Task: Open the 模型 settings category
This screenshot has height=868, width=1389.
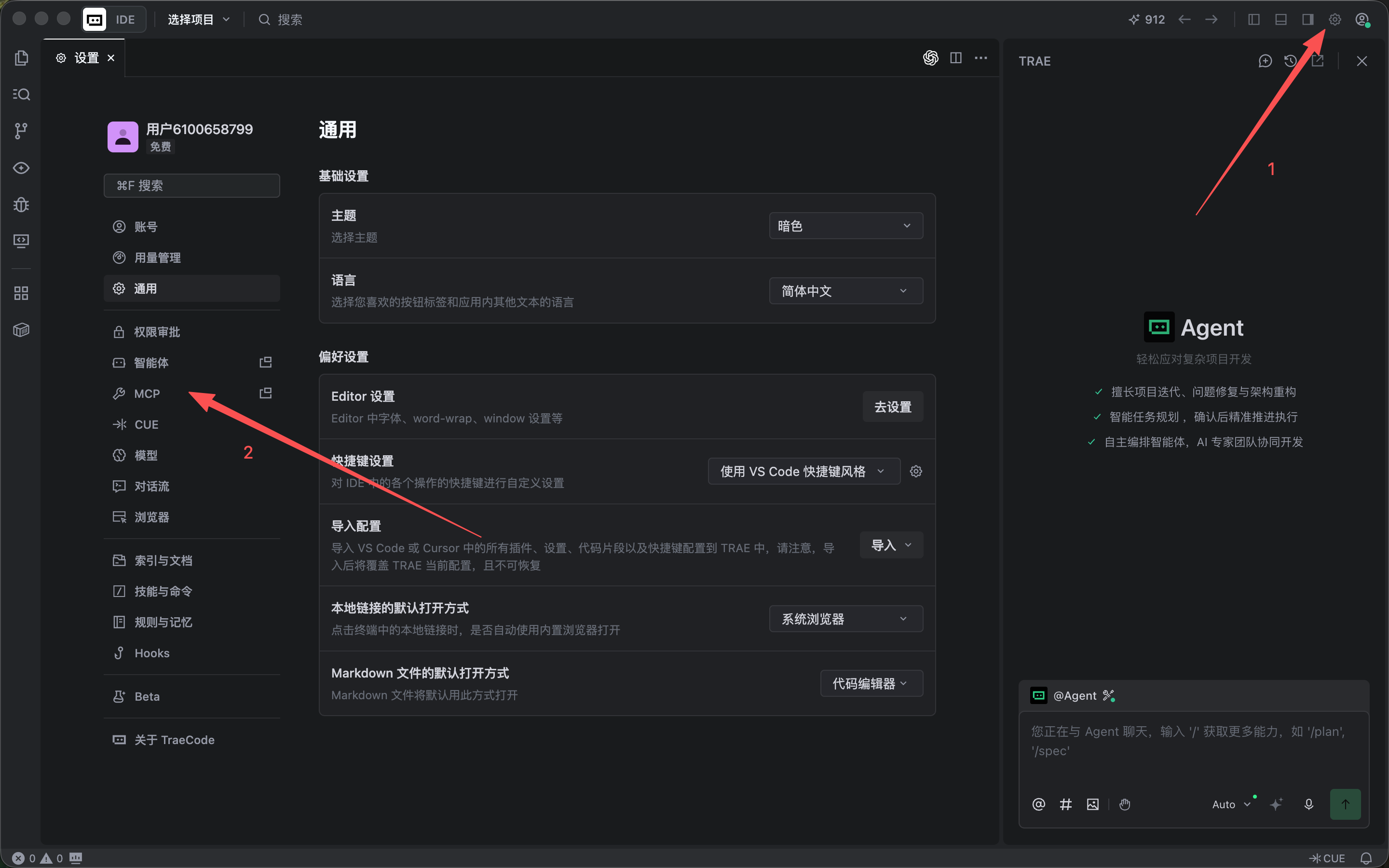Action: point(191,455)
